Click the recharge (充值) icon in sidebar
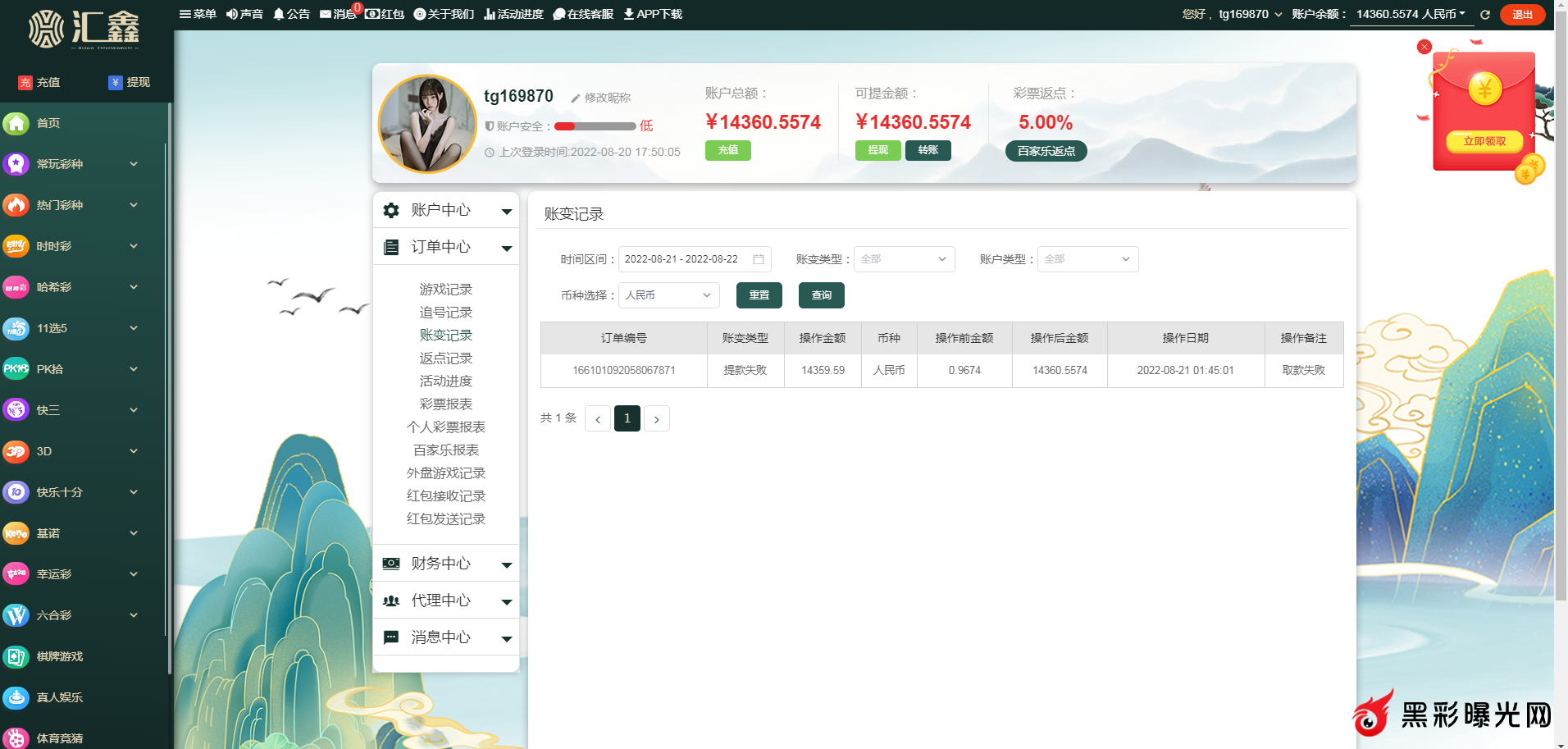Viewport: 1568px width, 749px height. (x=25, y=82)
